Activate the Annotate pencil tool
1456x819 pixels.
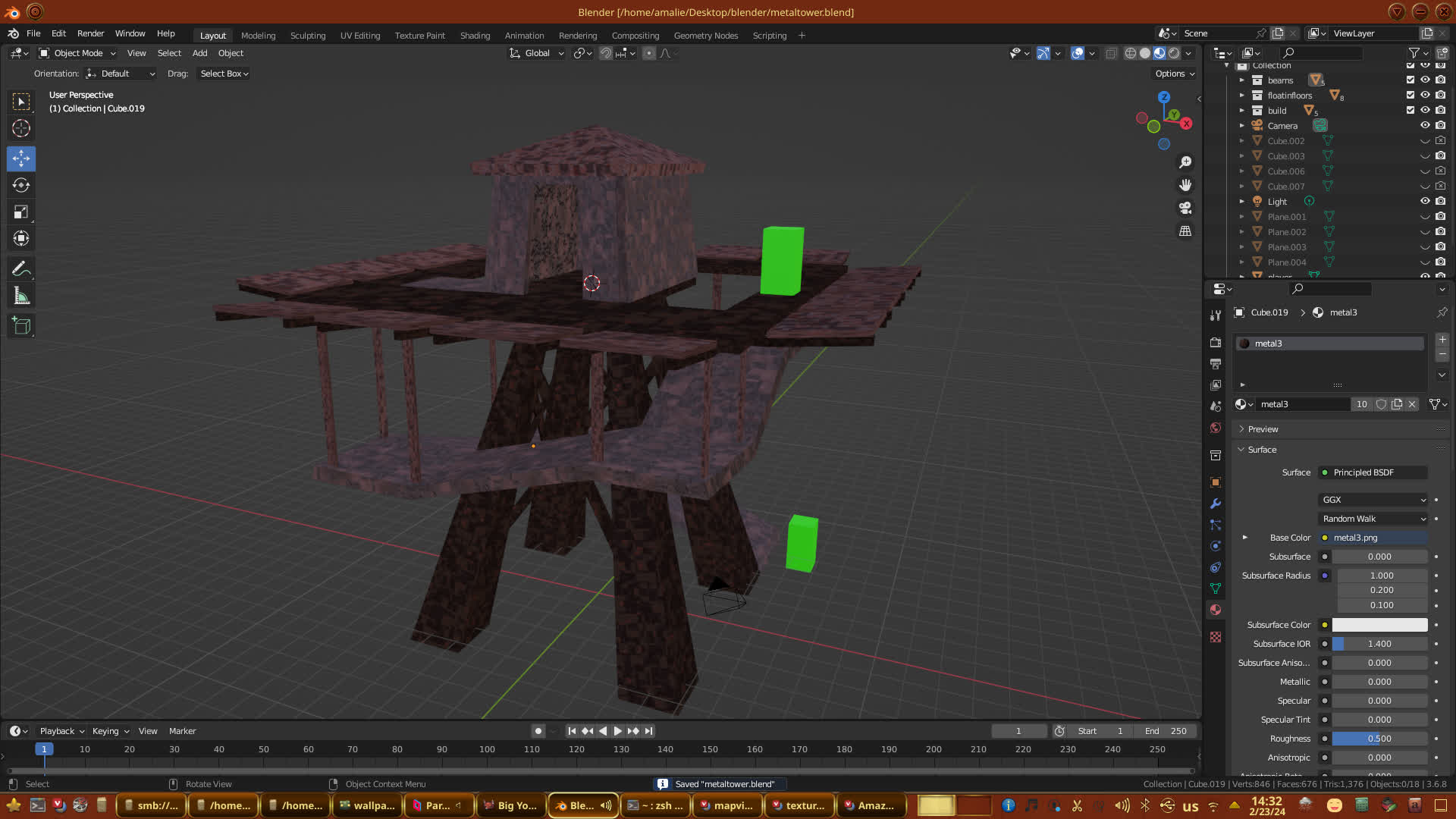tap(21, 269)
